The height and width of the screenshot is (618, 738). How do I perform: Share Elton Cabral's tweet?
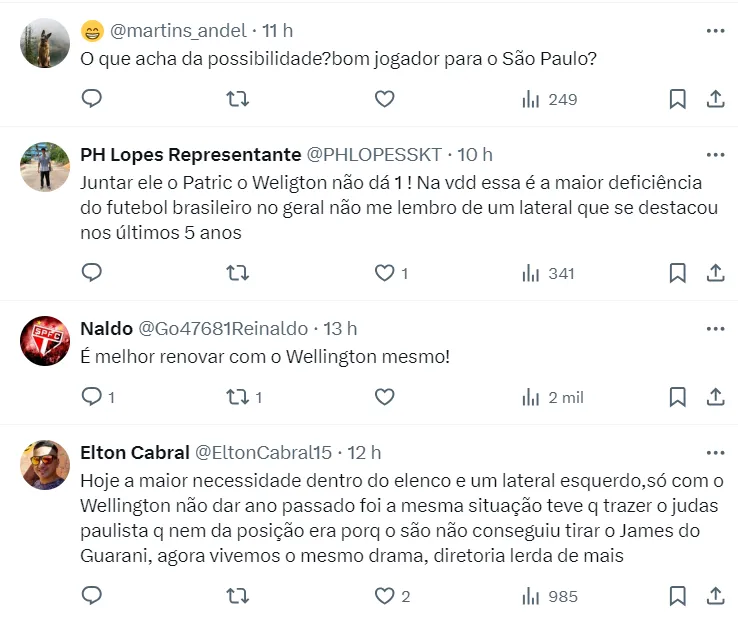(716, 596)
